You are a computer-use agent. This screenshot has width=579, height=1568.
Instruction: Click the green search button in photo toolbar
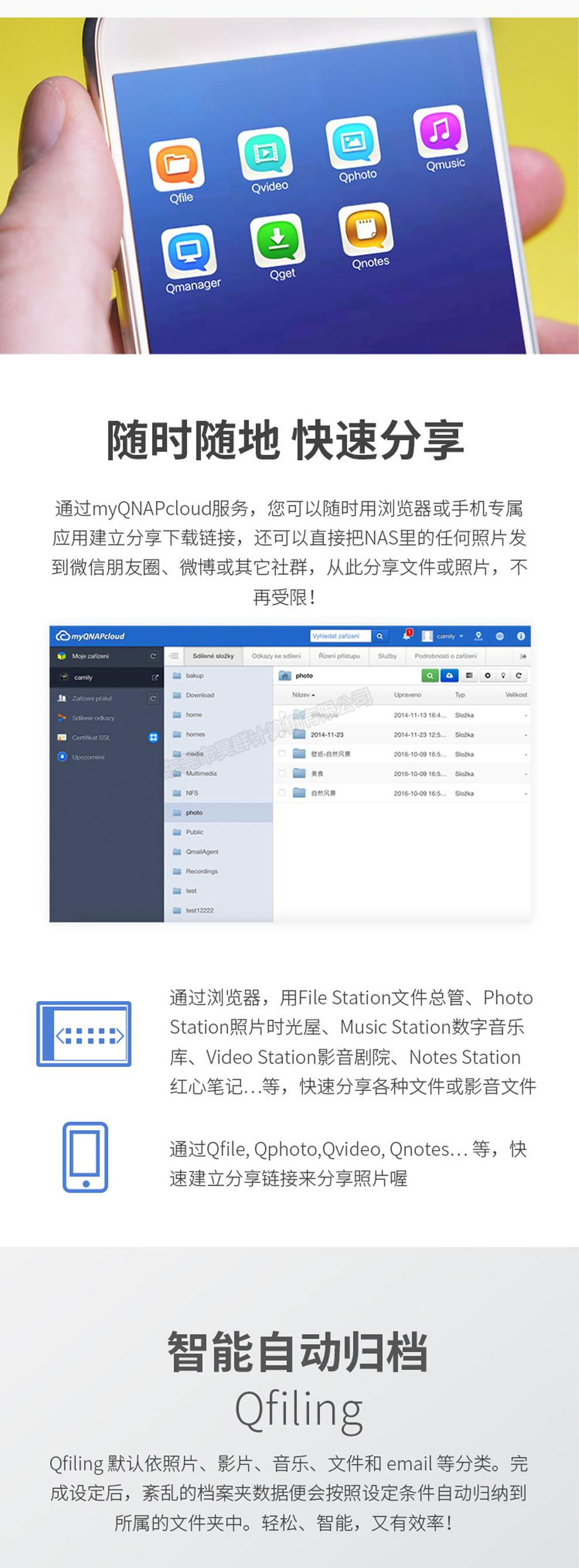pos(430,676)
